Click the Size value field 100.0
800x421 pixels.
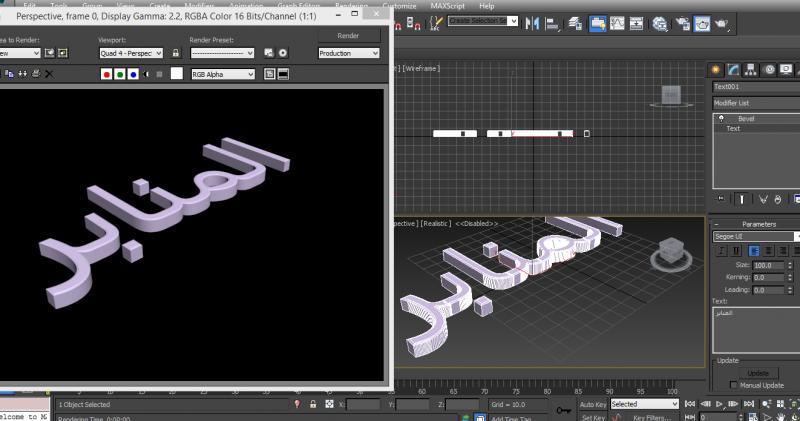pos(769,265)
